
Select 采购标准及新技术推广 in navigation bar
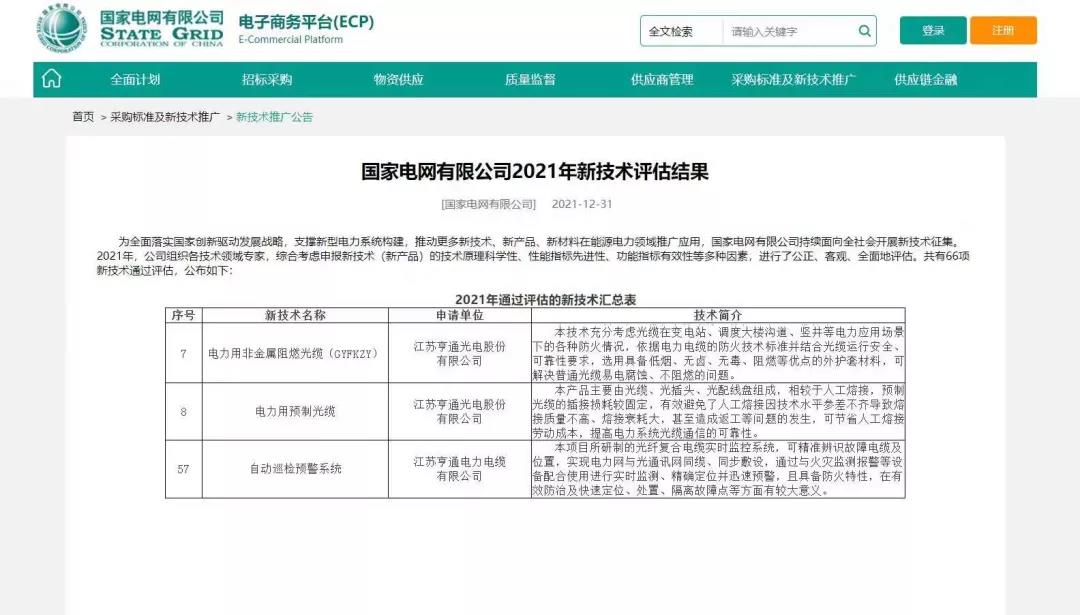click(x=793, y=80)
